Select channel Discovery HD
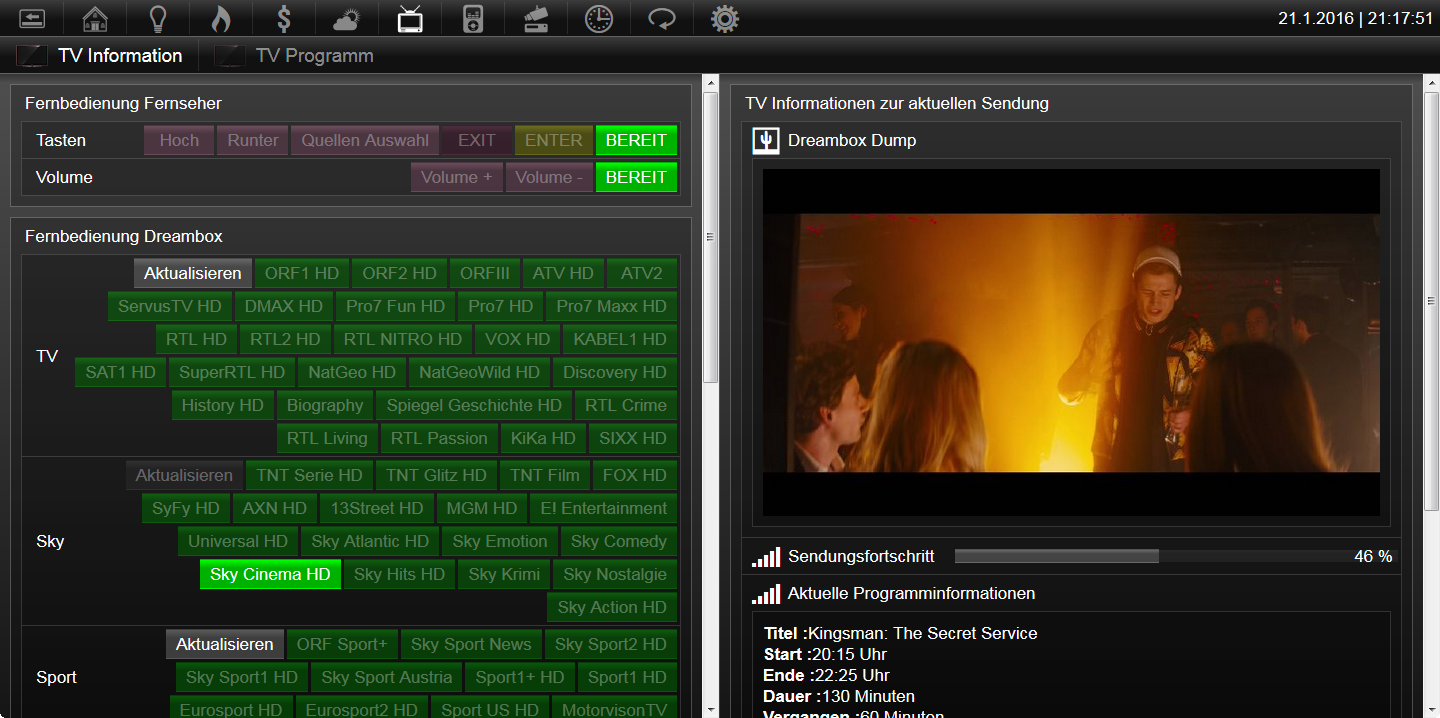This screenshot has width=1440, height=718. click(x=615, y=373)
